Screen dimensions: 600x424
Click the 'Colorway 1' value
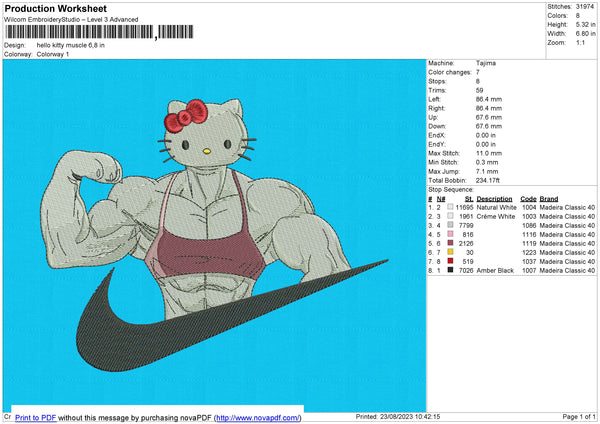pos(53,54)
